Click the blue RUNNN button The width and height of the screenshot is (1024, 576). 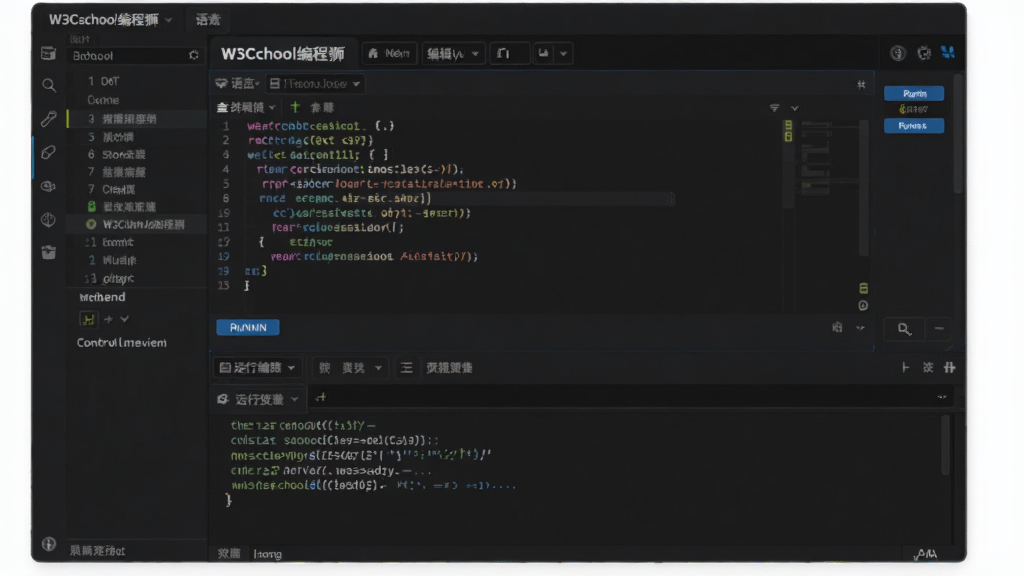click(x=248, y=327)
